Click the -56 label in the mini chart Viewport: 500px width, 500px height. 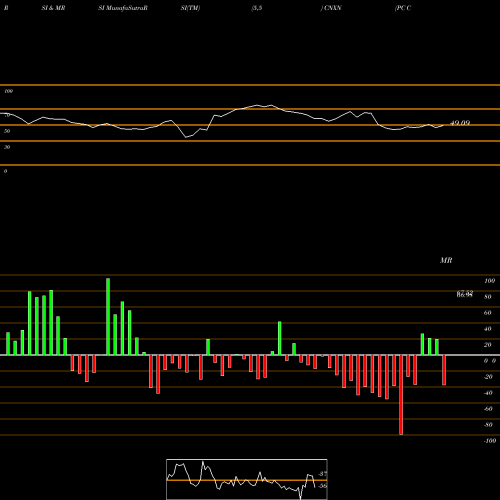click(x=322, y=486)
